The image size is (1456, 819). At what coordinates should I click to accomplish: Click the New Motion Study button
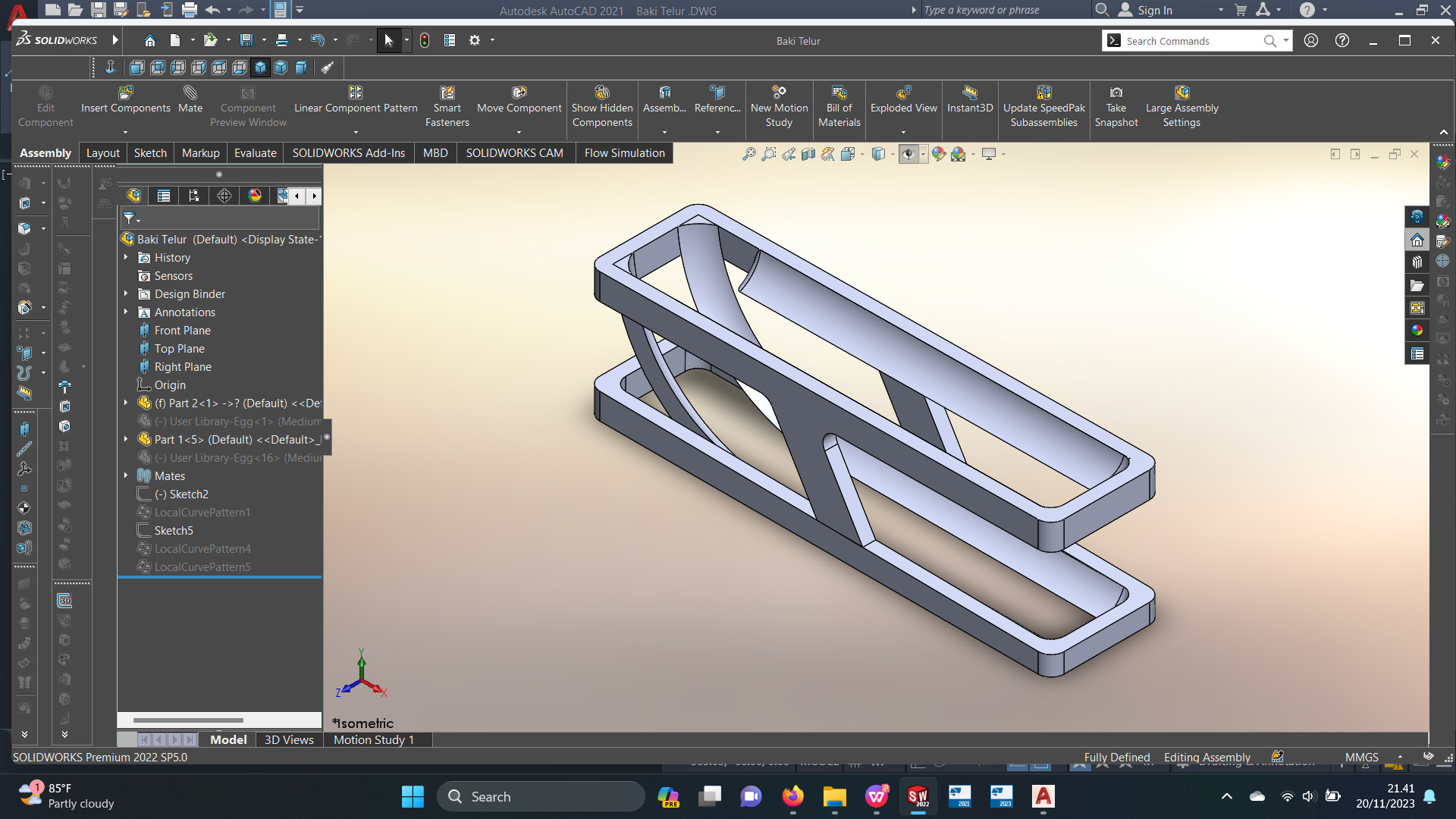point(780,106)
